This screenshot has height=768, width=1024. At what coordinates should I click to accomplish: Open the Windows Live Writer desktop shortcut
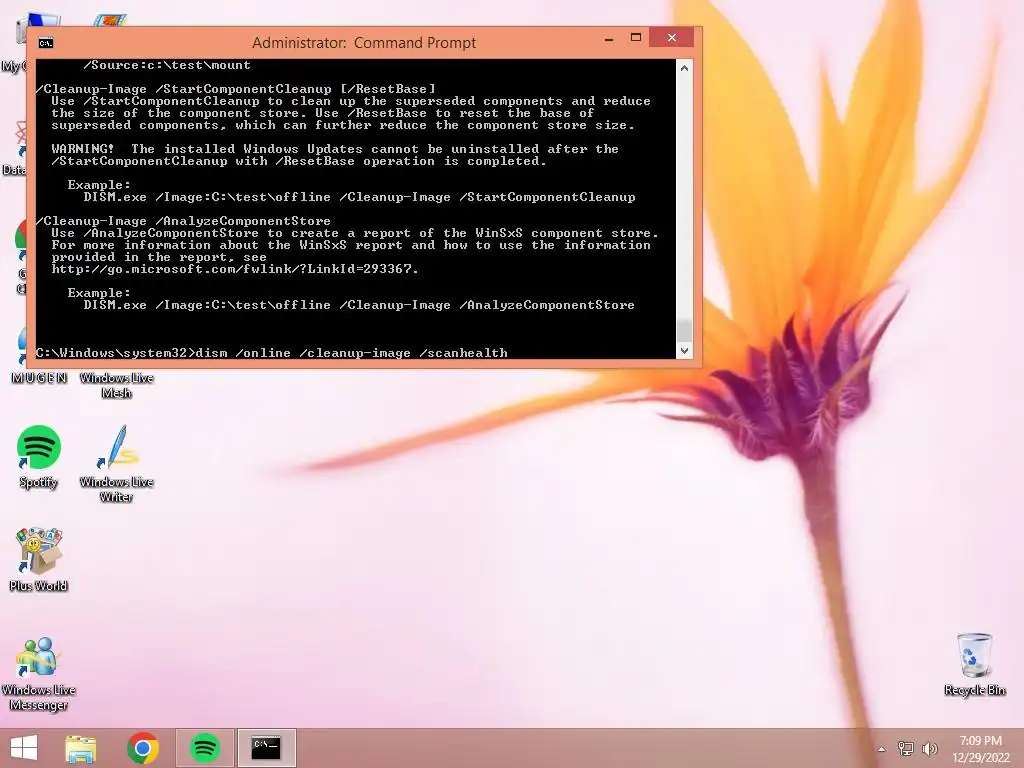[116, 464]
